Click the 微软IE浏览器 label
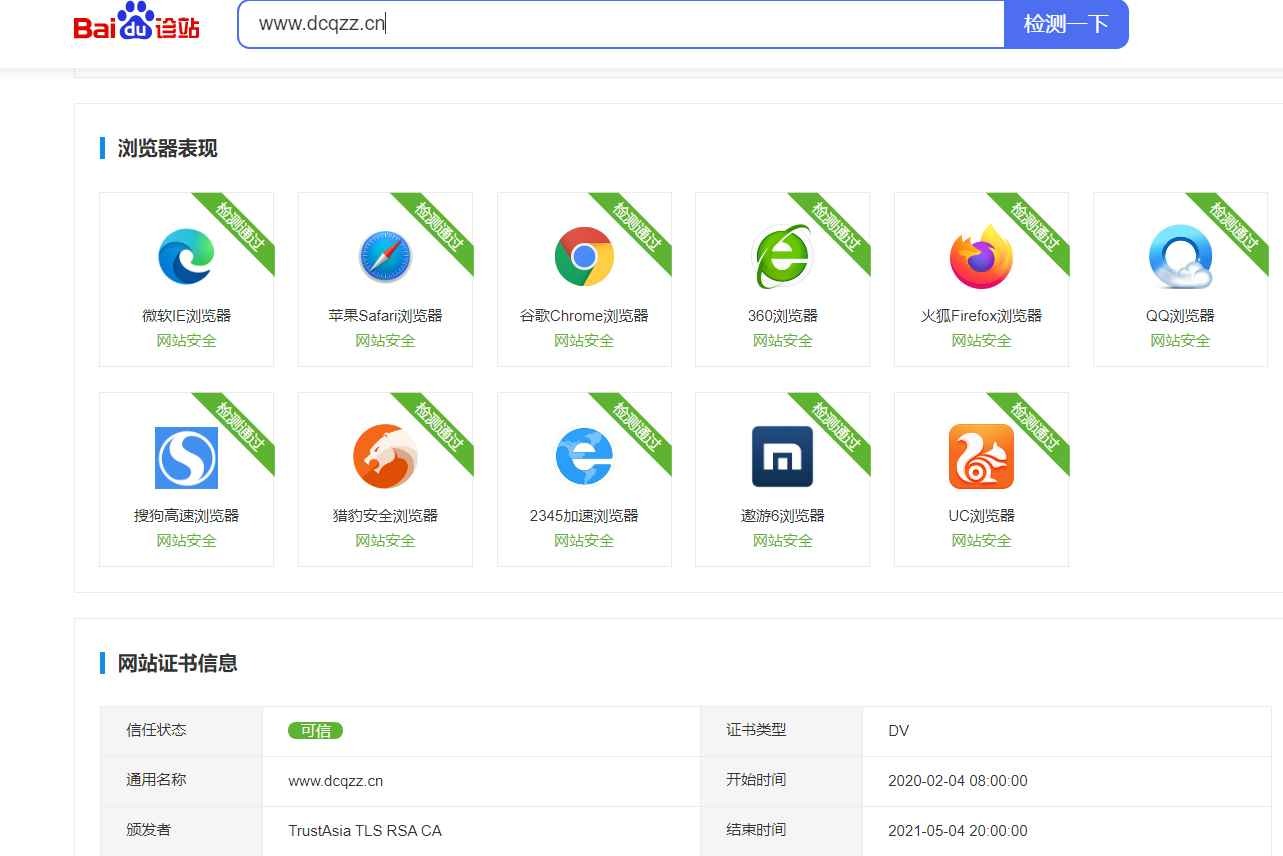The image size is (1283, 856). [186, 316]
